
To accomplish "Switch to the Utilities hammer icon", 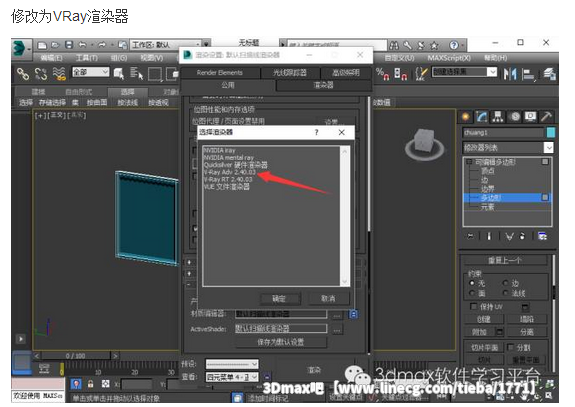I will pos(546,117).
